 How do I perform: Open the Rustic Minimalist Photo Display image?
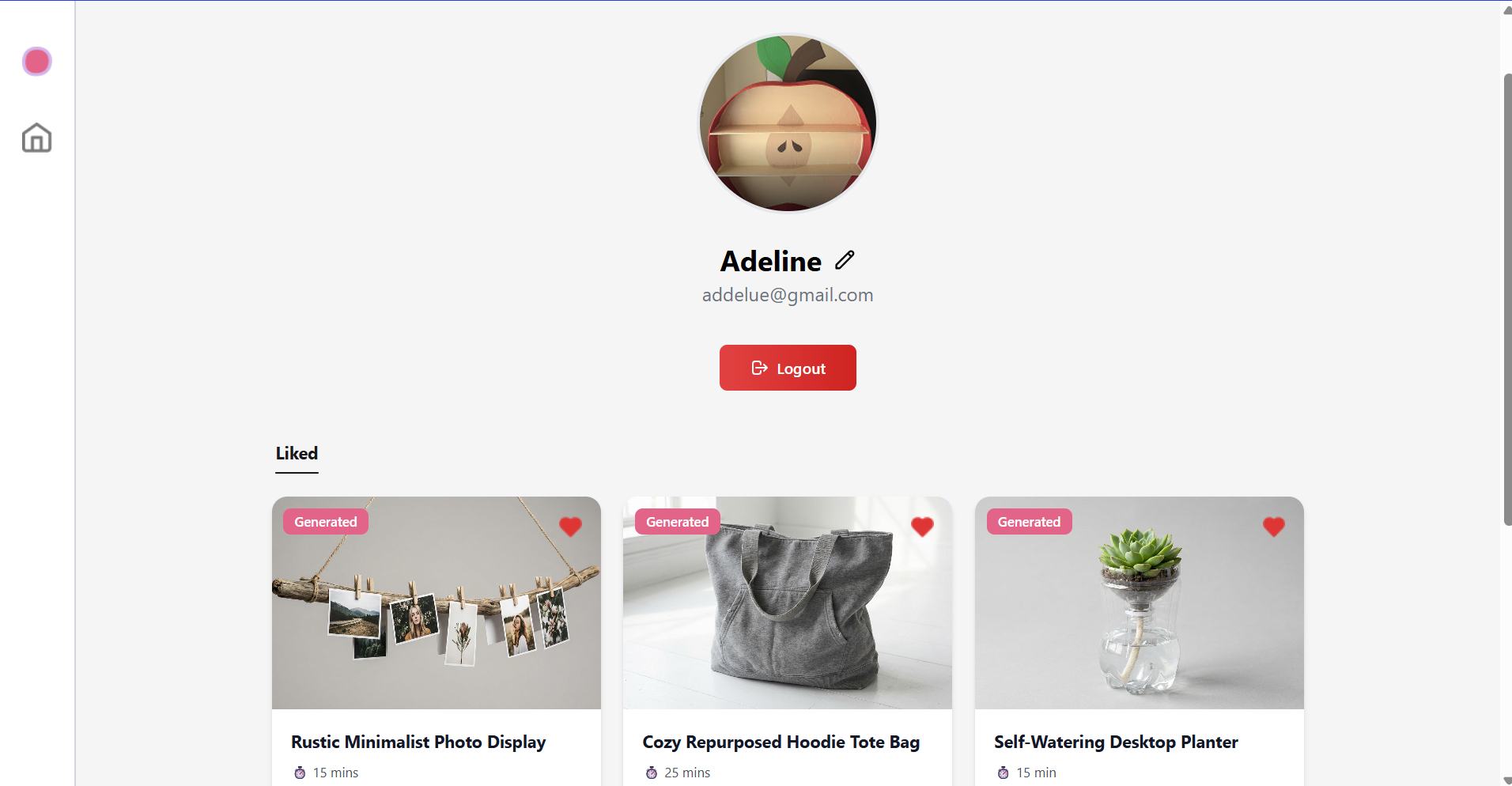coord(437,603)
